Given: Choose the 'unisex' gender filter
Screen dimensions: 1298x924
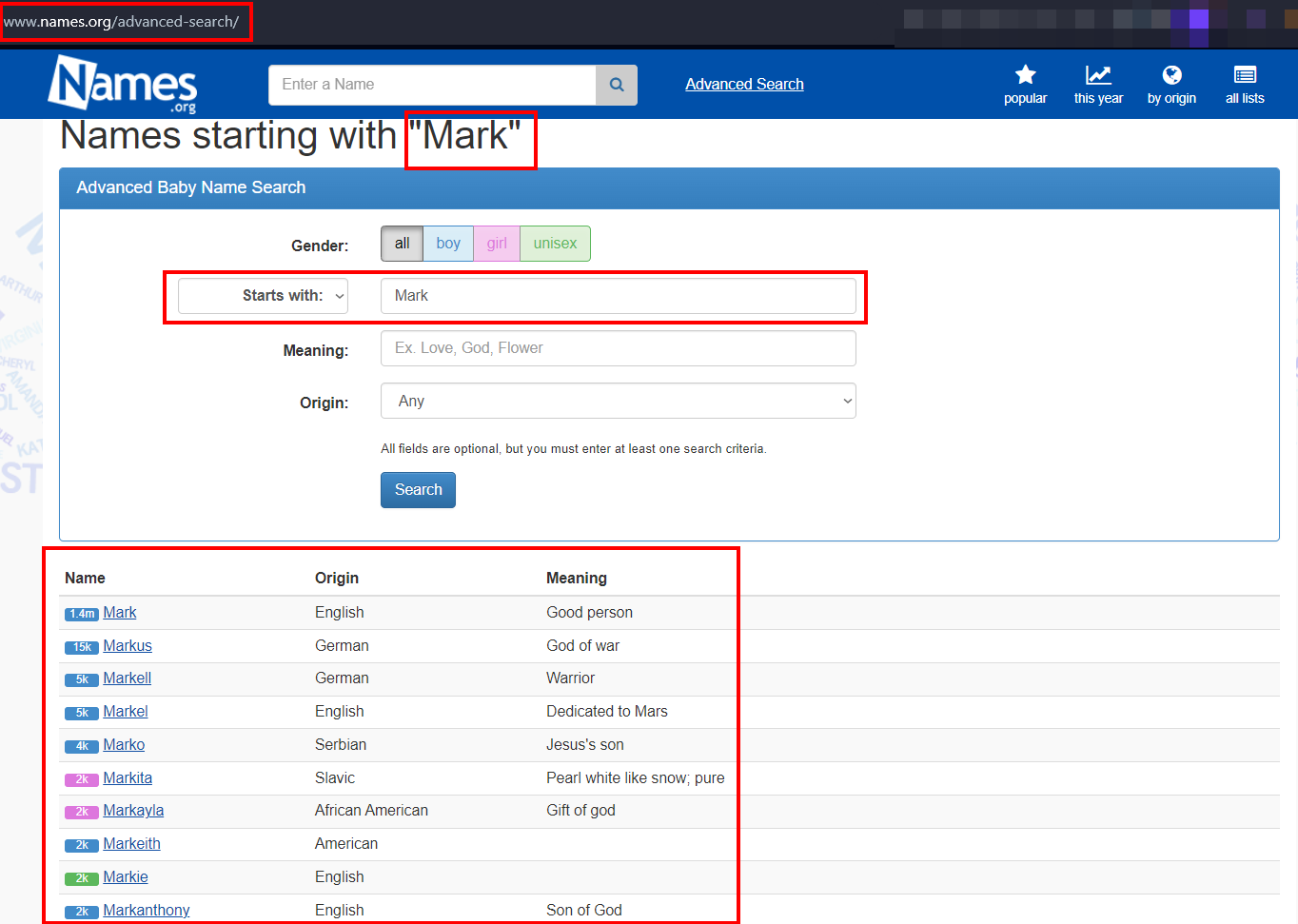Looking at the screenshot, I should (555, 244).
